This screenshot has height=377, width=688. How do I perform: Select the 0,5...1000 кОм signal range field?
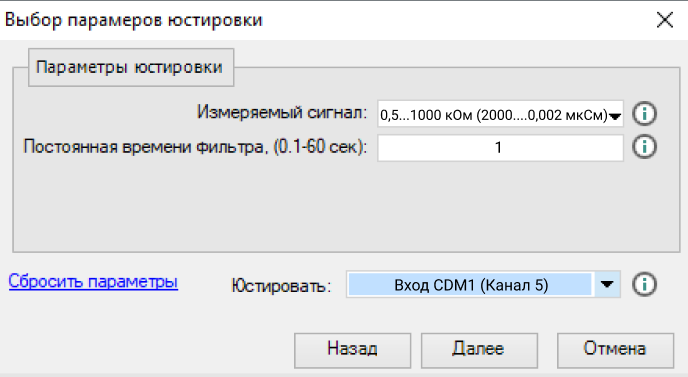tap(500, 114)
